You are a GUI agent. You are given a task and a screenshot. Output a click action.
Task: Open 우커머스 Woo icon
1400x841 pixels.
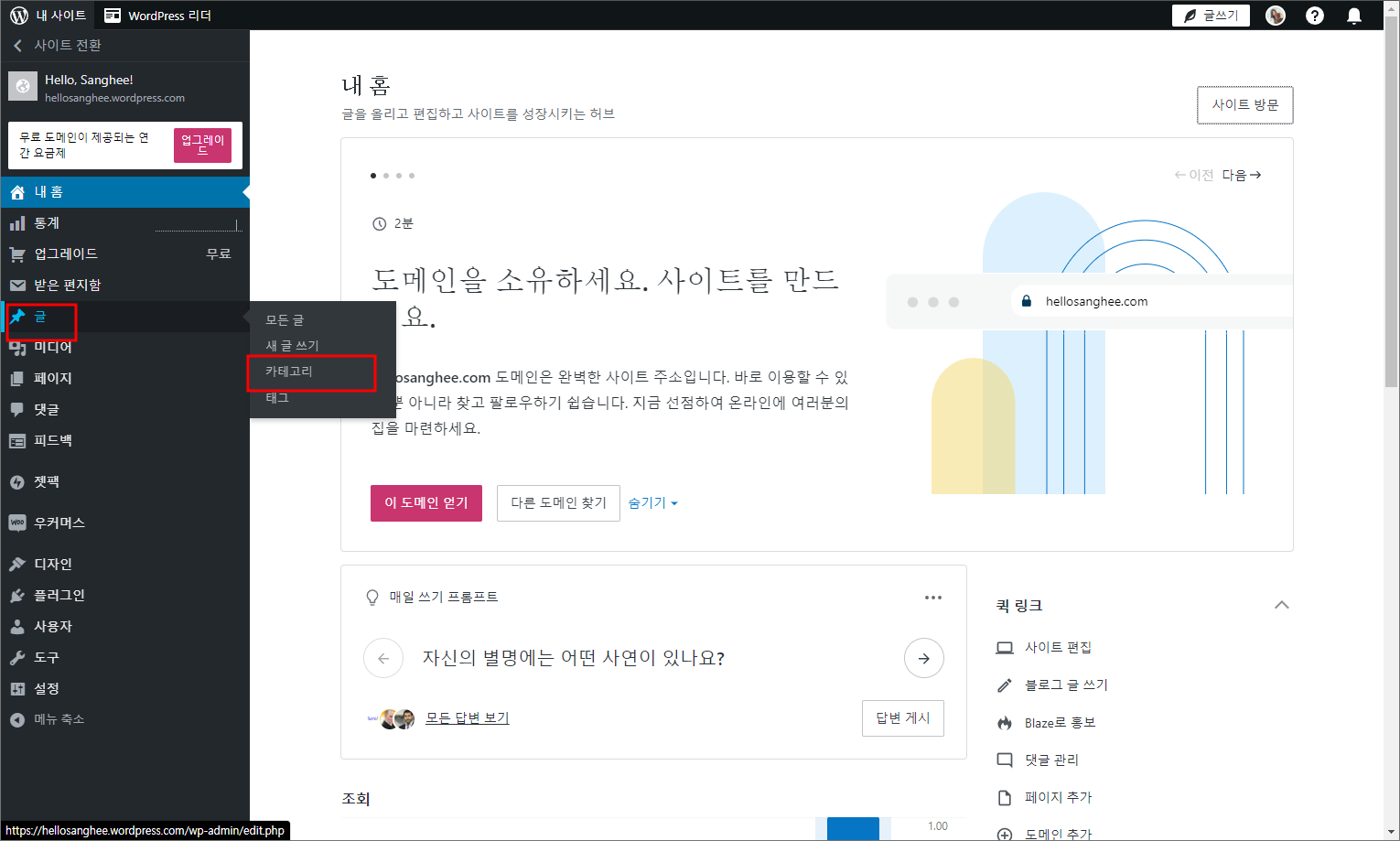tap(17, 523)
